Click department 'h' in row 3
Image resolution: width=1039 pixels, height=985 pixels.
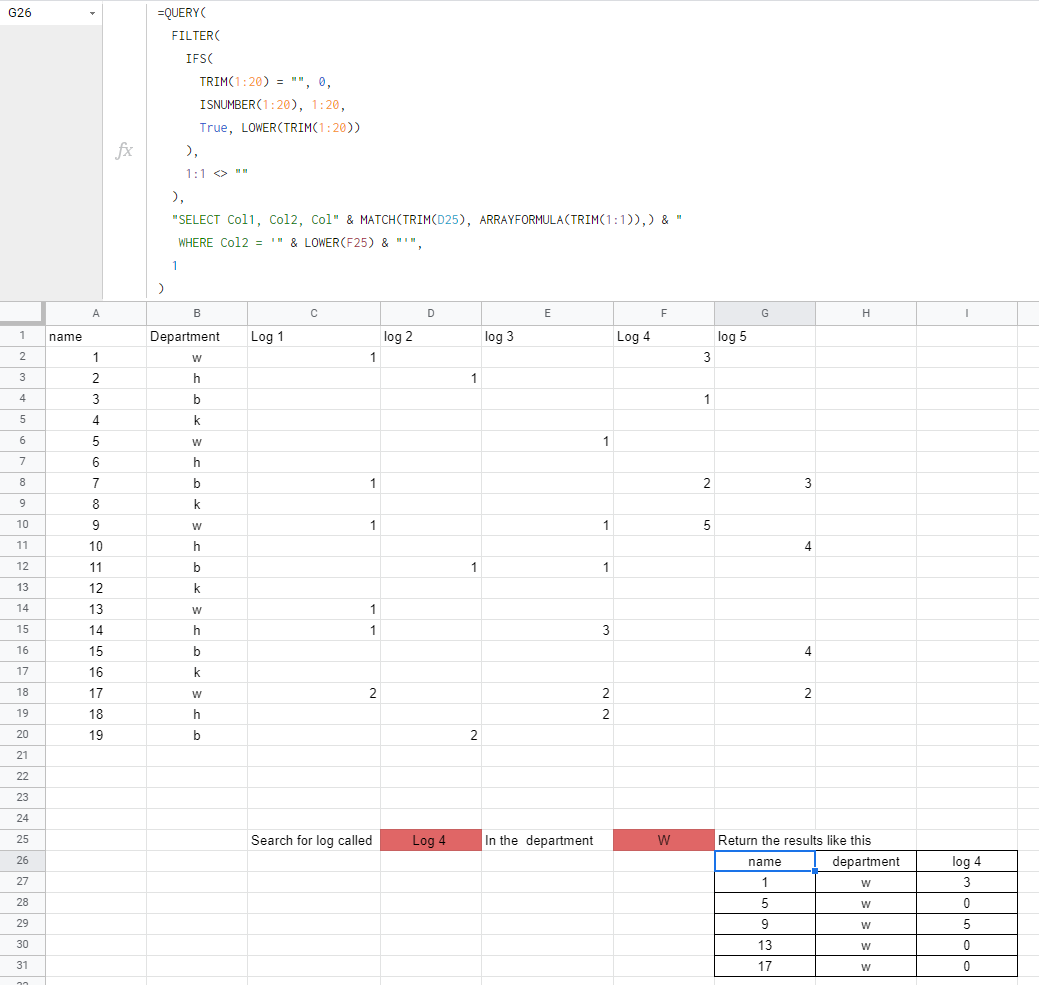point(197,378)
